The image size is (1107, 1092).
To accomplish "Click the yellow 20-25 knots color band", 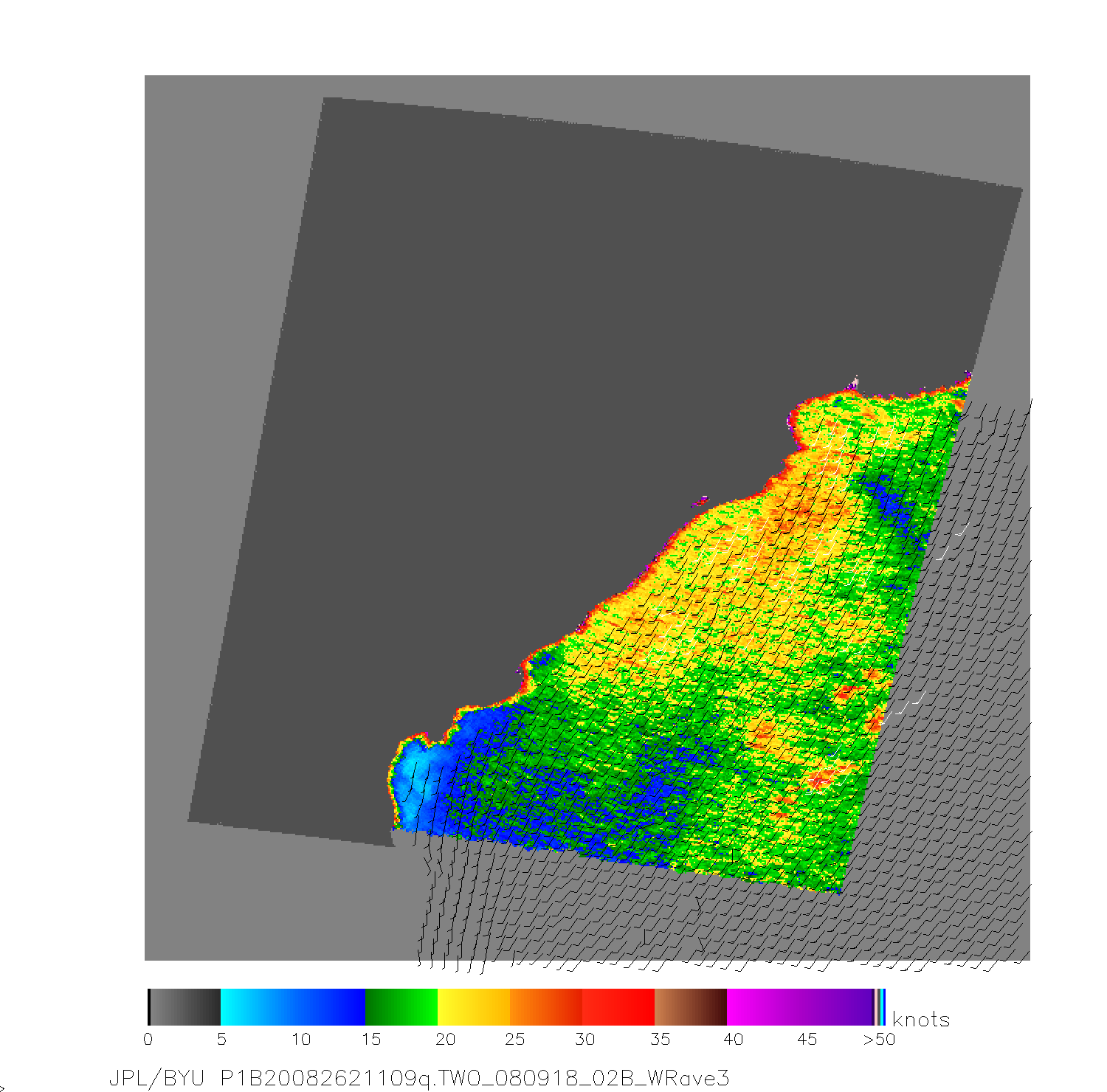I will pos(474,1007).
